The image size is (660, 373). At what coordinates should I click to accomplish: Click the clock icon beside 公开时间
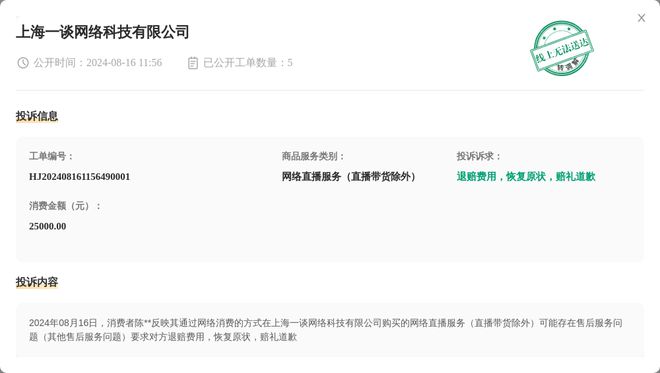(x=23, y=63)
